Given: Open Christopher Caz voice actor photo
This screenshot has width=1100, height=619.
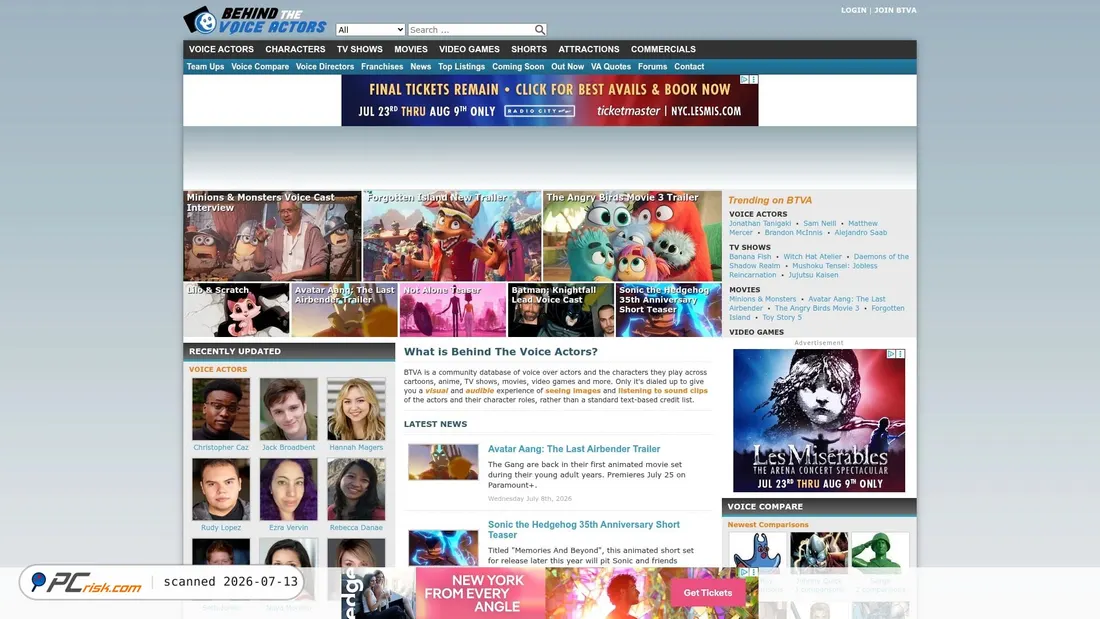Looking at the screenshot, I should tap(221, 409).
